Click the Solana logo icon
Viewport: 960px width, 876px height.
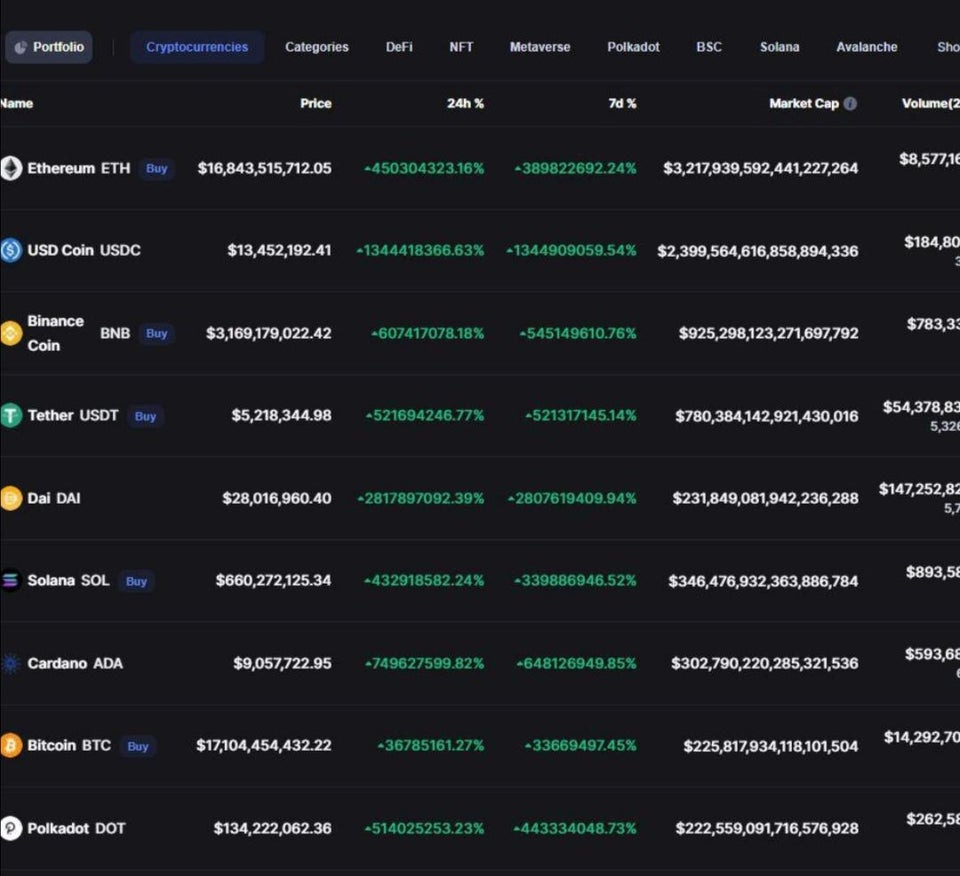click(x=10, y=580)
